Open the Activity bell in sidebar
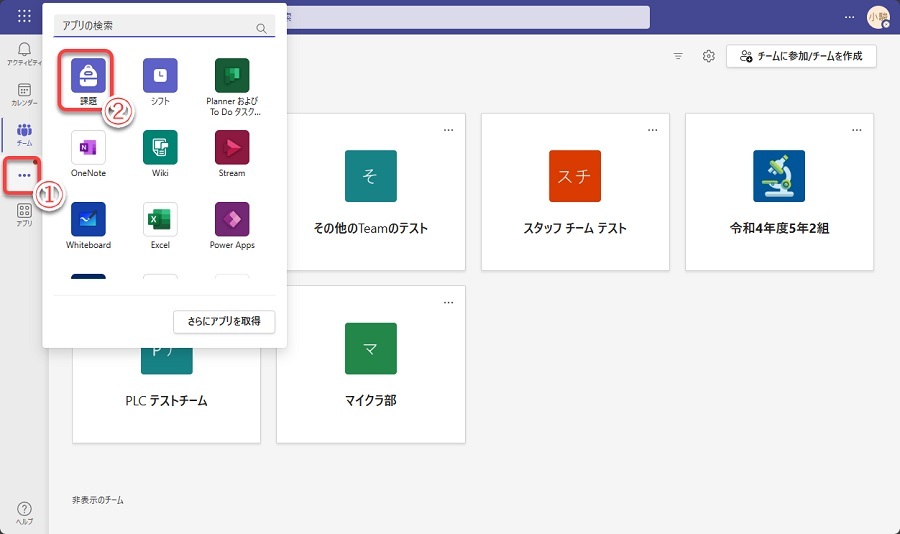This screenshot has height=534, width=900. [24, 53]
